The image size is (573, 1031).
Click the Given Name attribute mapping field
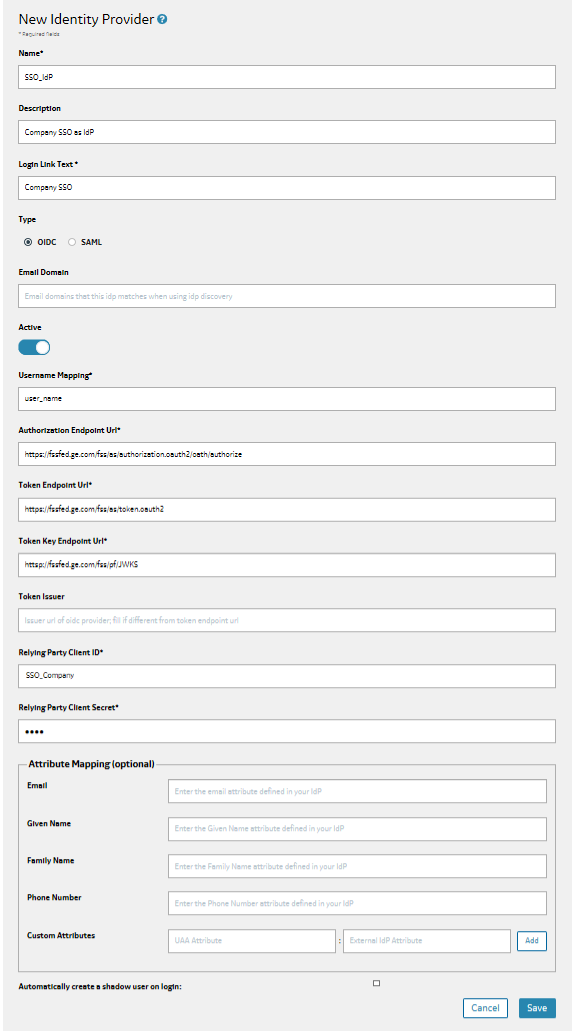pyautogui.click(x=357, y=829)
